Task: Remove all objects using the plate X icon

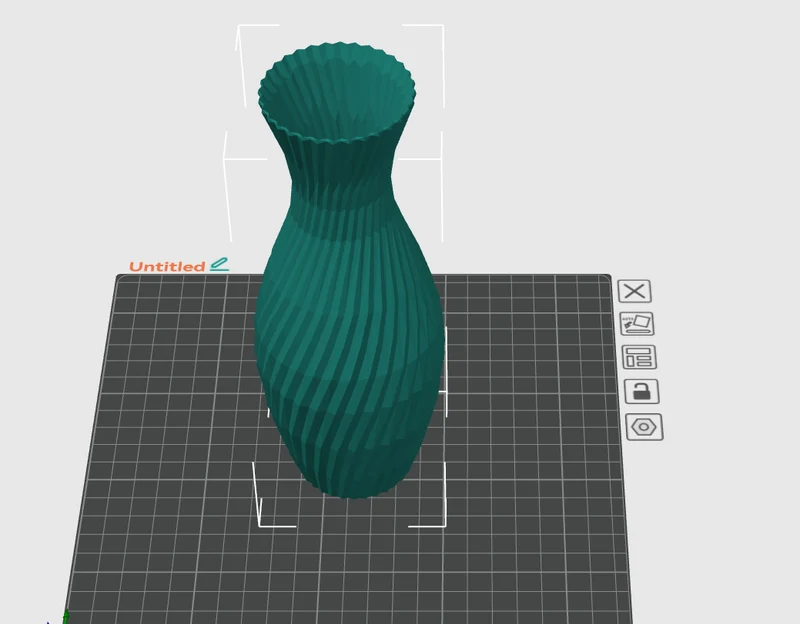Action: (x=634, y=291)
